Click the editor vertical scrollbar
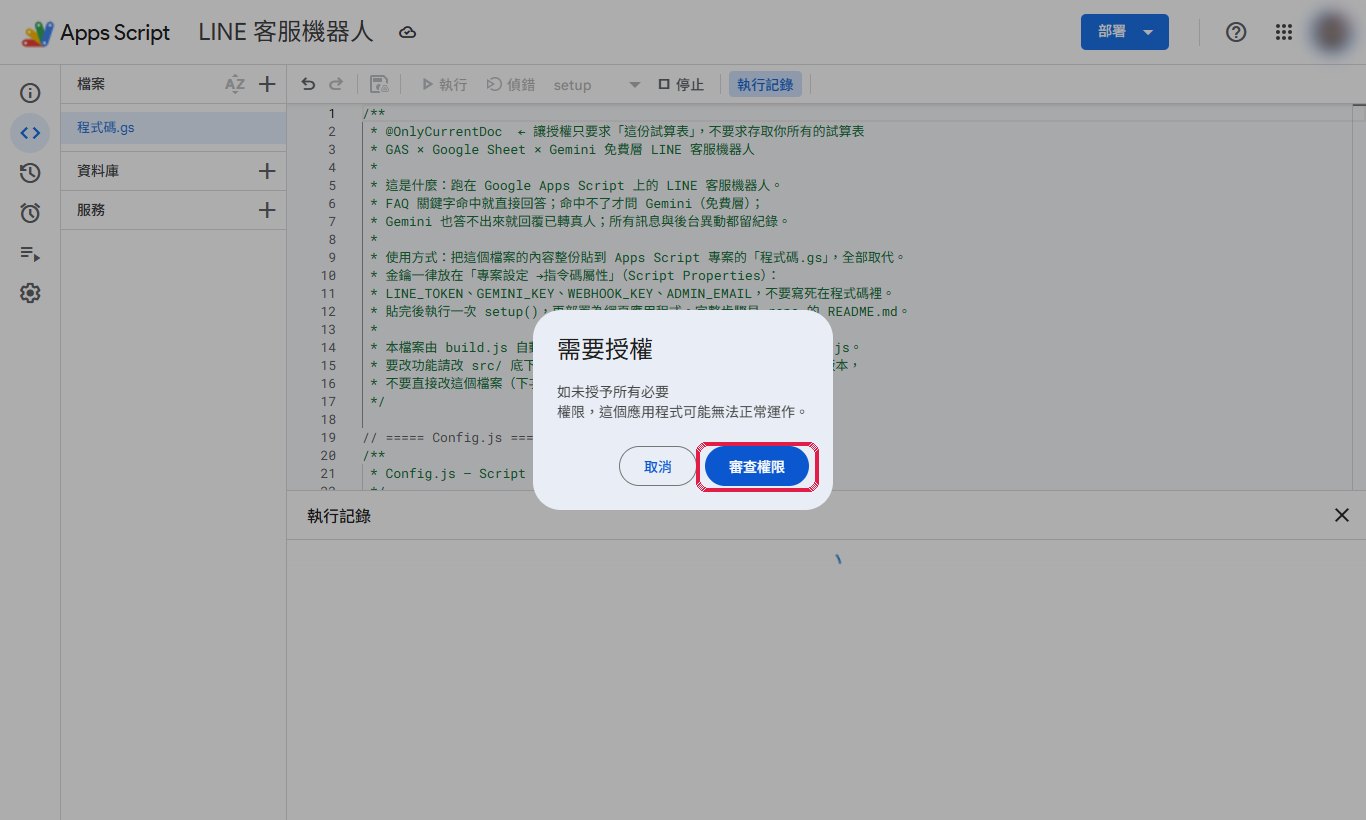 (x=1360, y=296)
